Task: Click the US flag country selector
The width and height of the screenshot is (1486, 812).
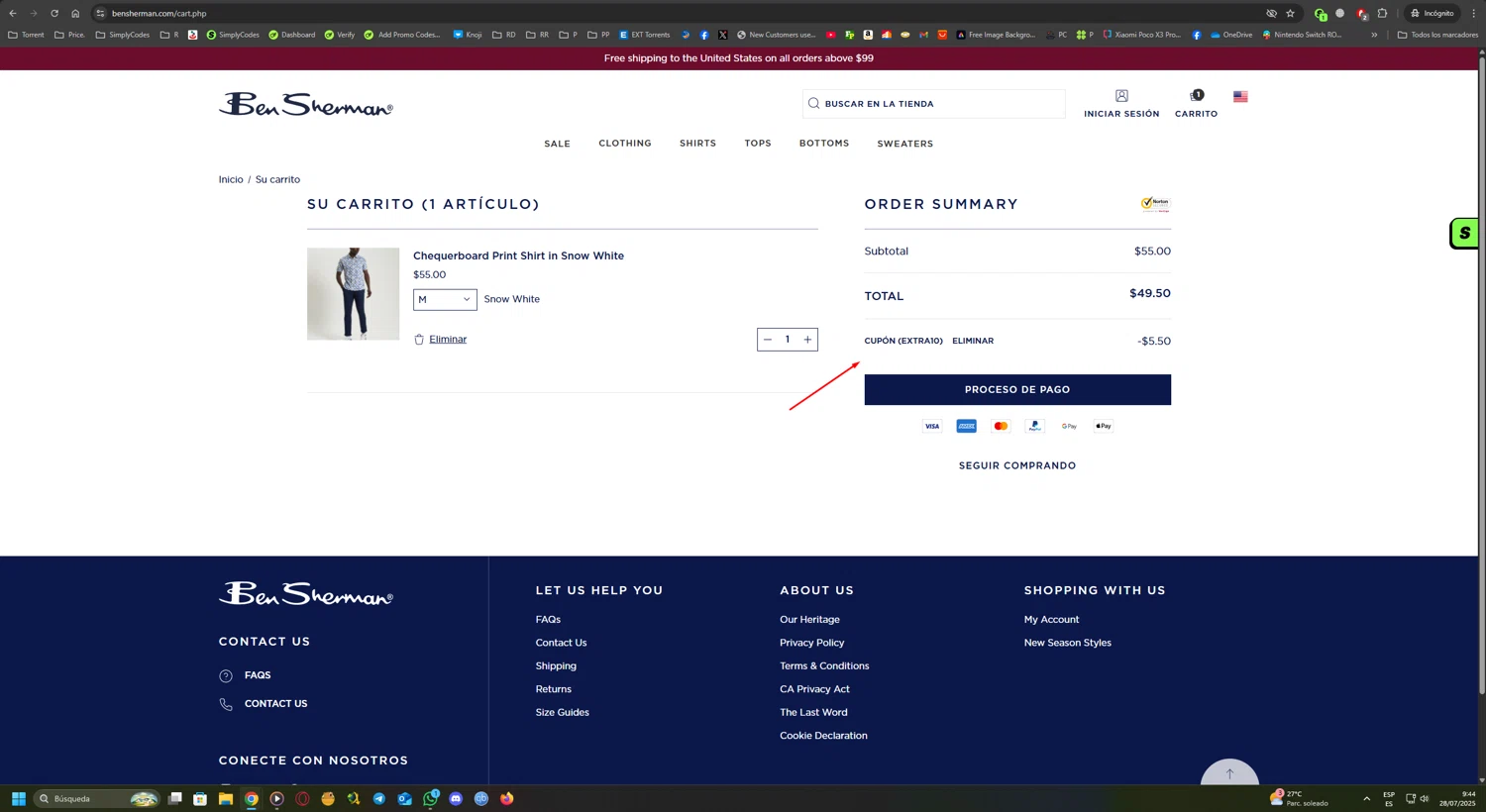Action: pyautogui.click(x=1240, y=97)
